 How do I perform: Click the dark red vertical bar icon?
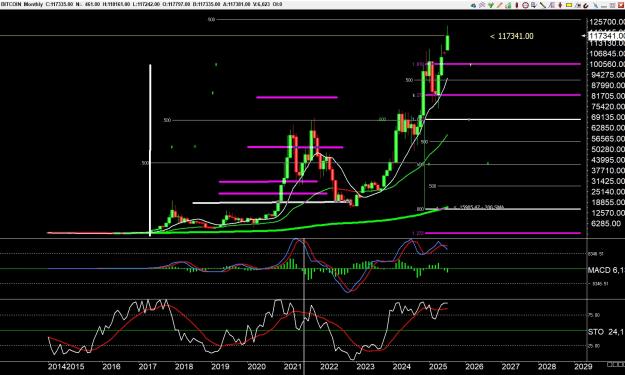pyautogui.click(x=517, y=5)
